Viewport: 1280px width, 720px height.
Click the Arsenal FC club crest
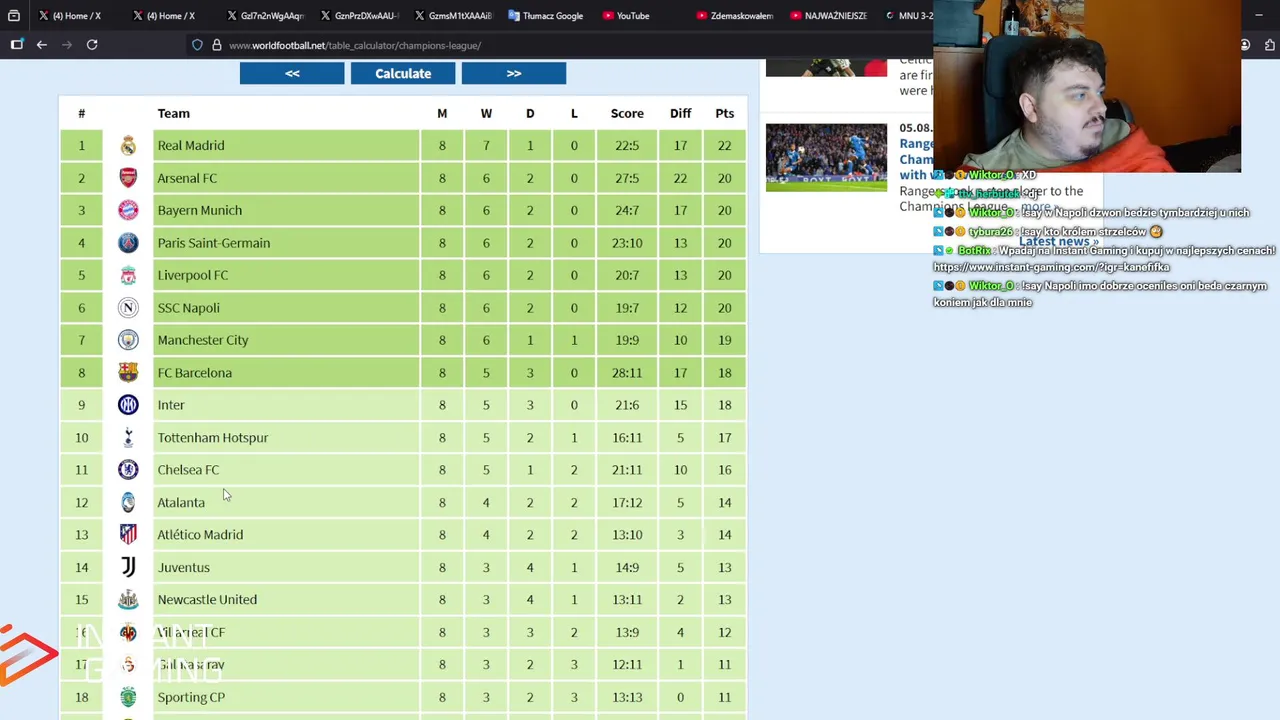[x=128, y=178]
